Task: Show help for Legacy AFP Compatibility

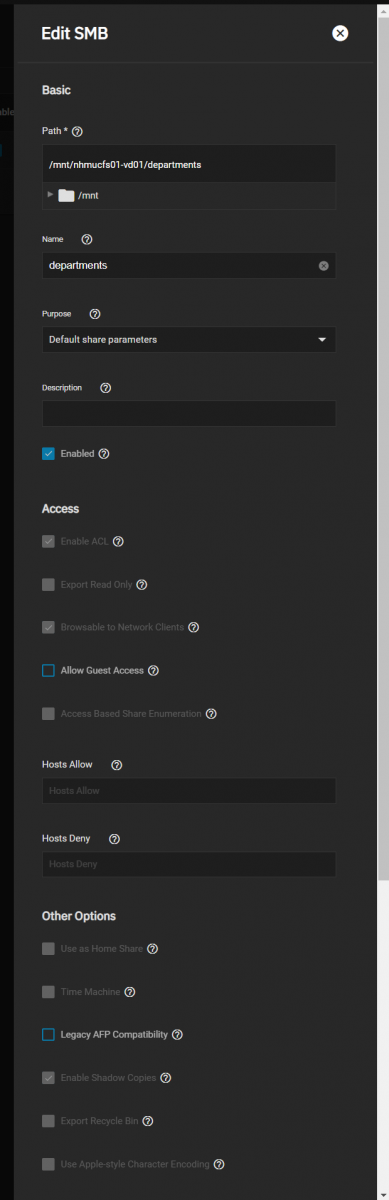Action: click(x=177, y=1034)
